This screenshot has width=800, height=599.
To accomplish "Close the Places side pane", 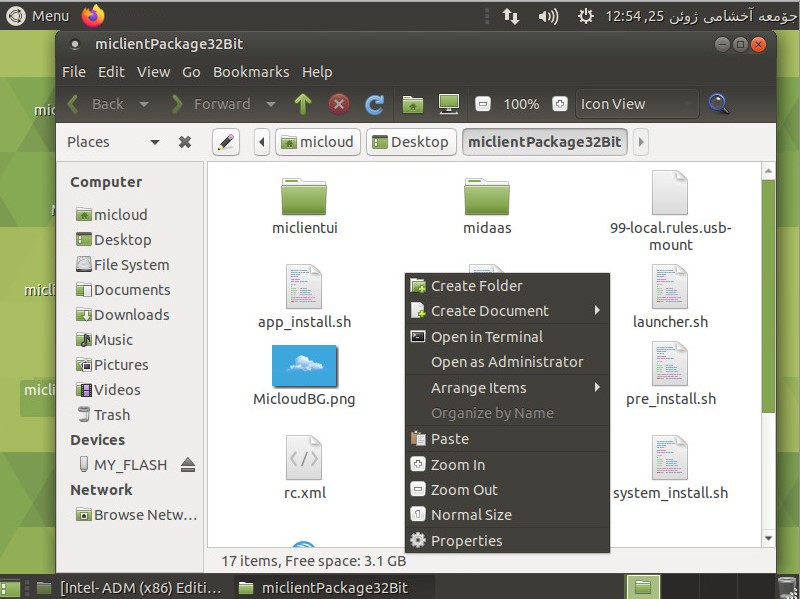I will [185, 142].
